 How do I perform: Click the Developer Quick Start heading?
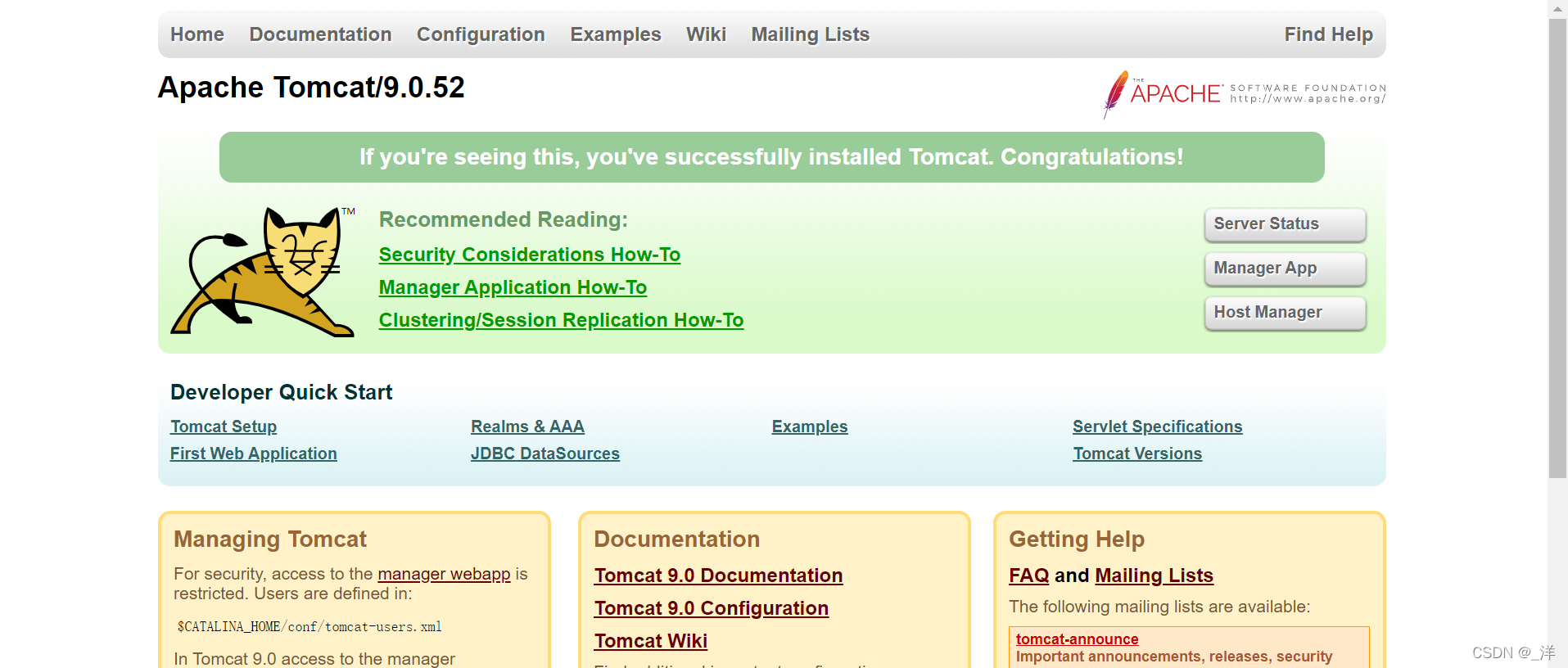281,392
